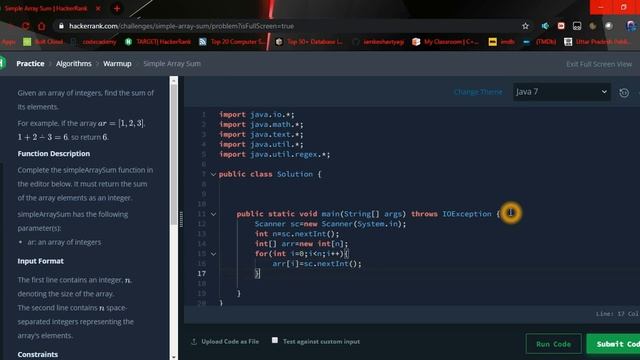
Task: Go to Practice in breadcrumb
Action: [30, 64]
